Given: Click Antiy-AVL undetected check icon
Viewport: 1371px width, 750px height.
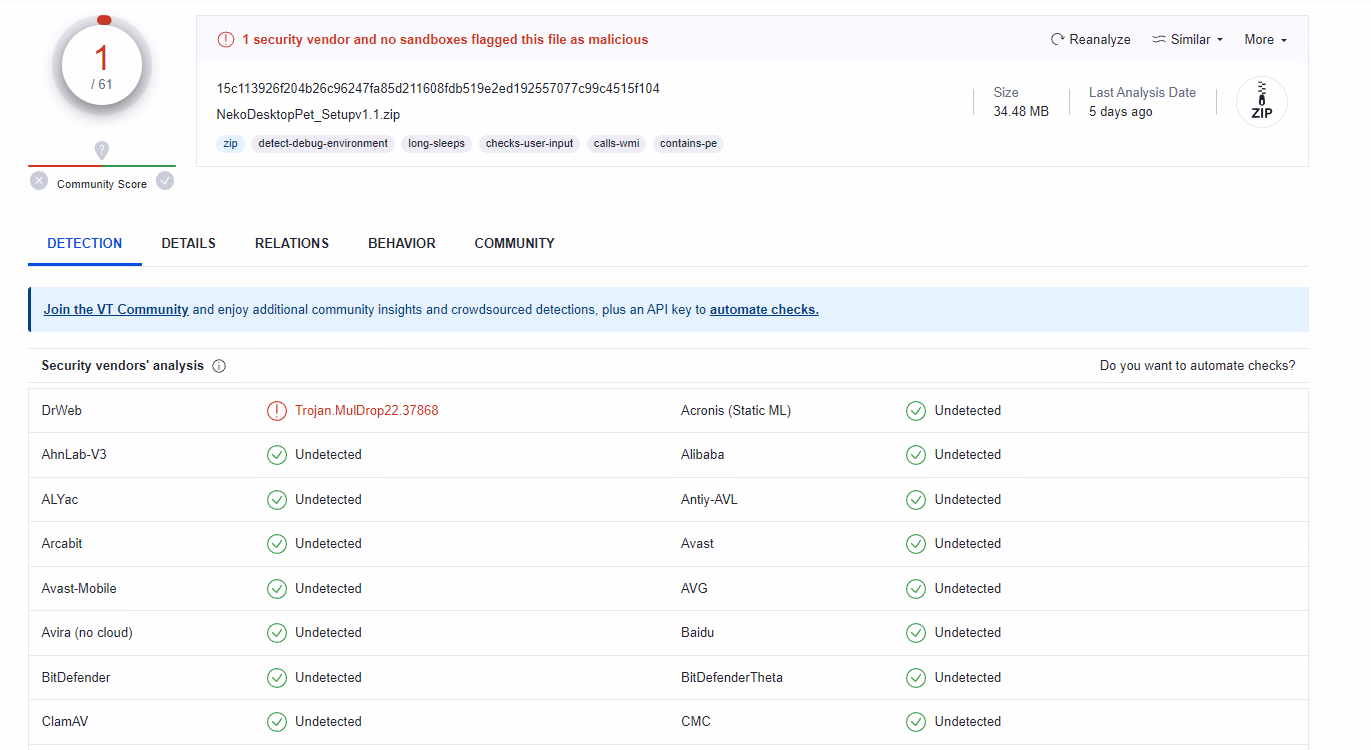Looking at the screenshot, I should [916, 500].
